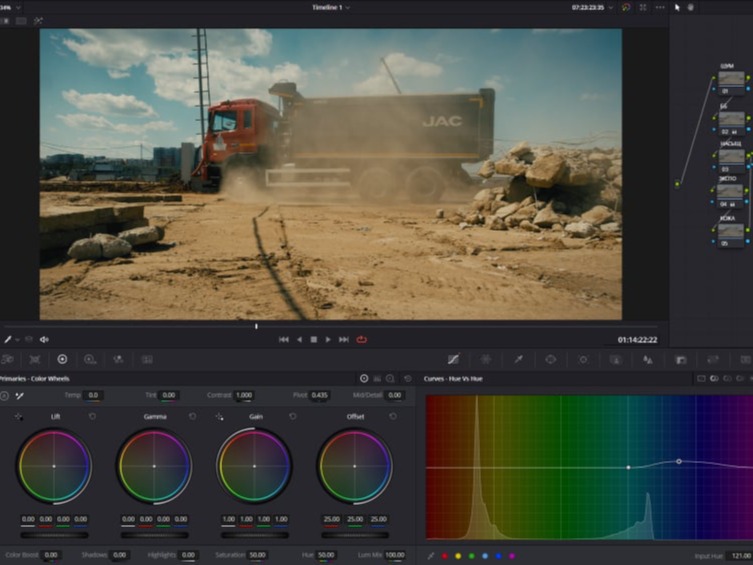
Task: Reset the Gamma color wheel
Action: point(193,416)
